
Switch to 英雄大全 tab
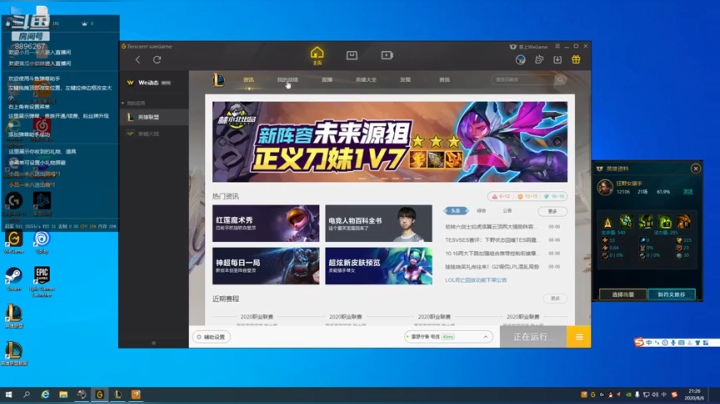[x=366, y=80]
